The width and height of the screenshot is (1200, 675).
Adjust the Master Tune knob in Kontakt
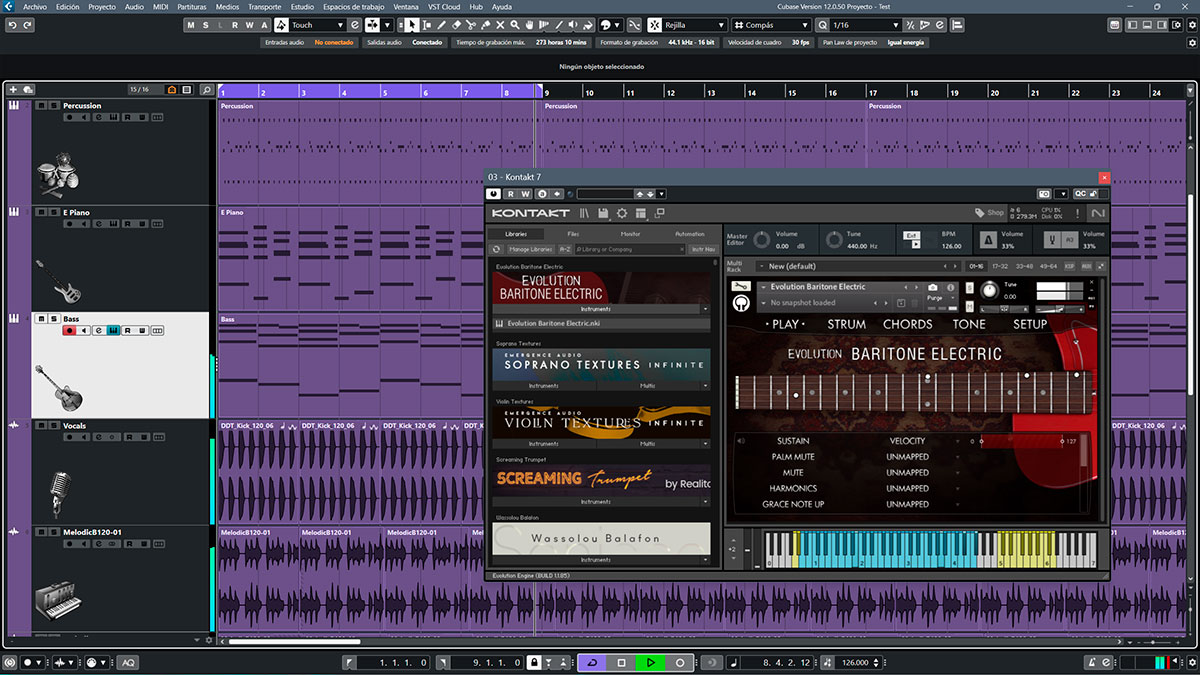[x=834, y=240]
